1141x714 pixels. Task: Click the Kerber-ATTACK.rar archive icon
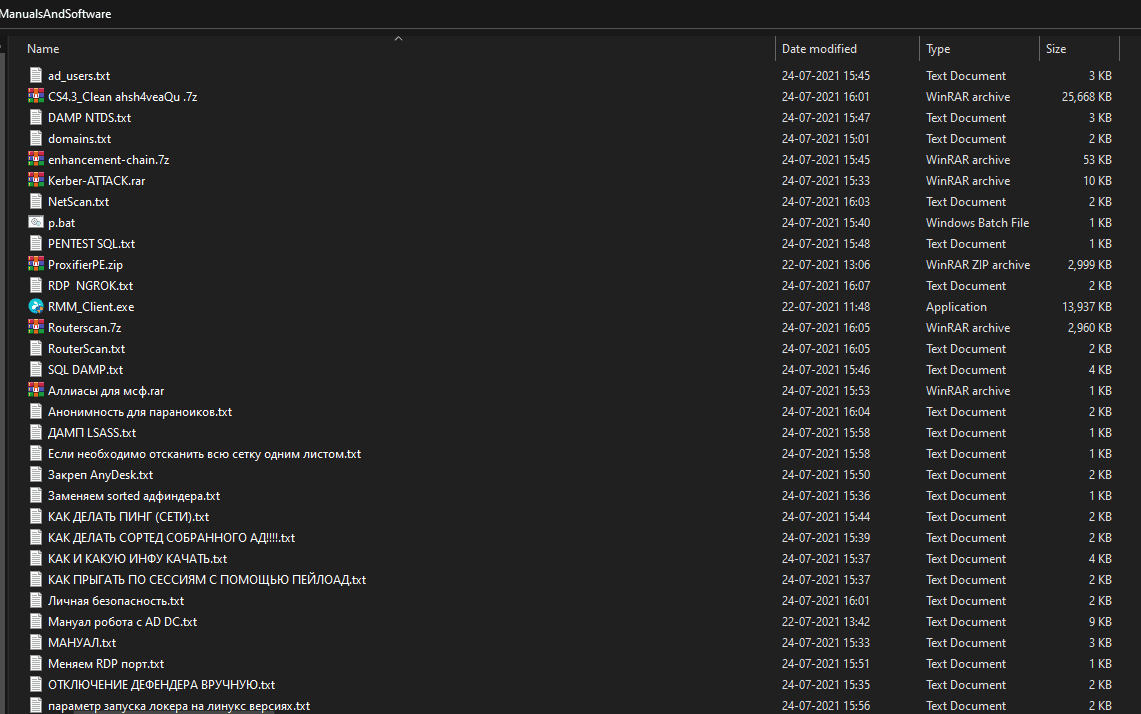coord(37,181)
